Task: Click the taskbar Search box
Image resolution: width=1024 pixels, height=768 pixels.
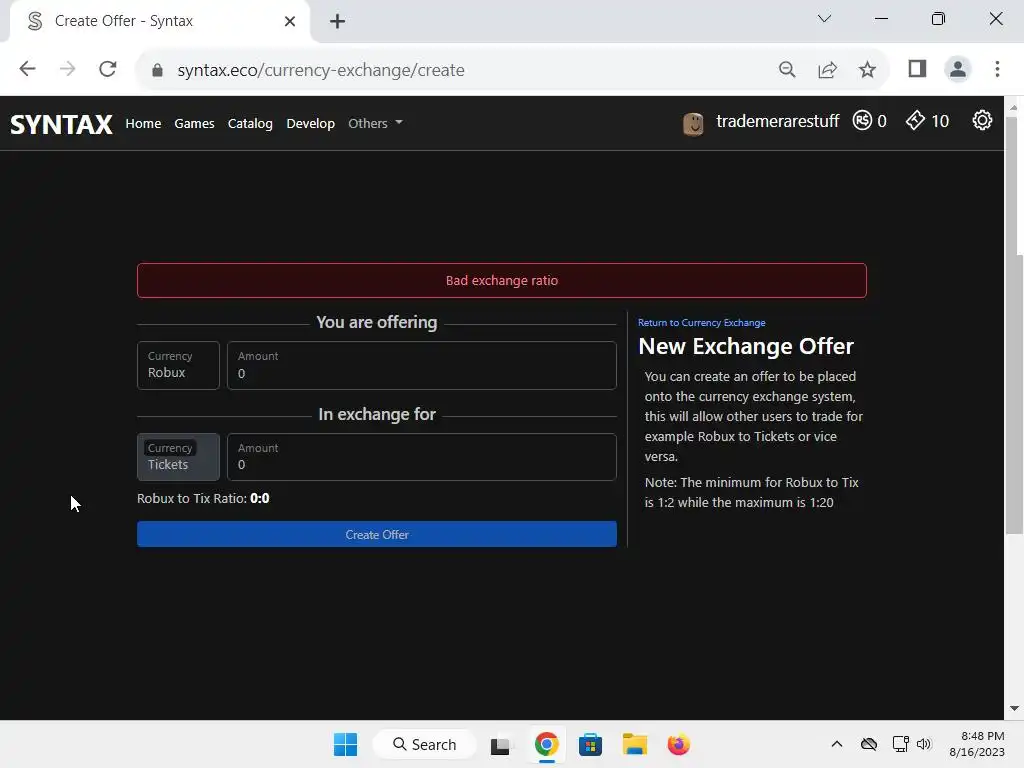Action: tap(424, 744)
